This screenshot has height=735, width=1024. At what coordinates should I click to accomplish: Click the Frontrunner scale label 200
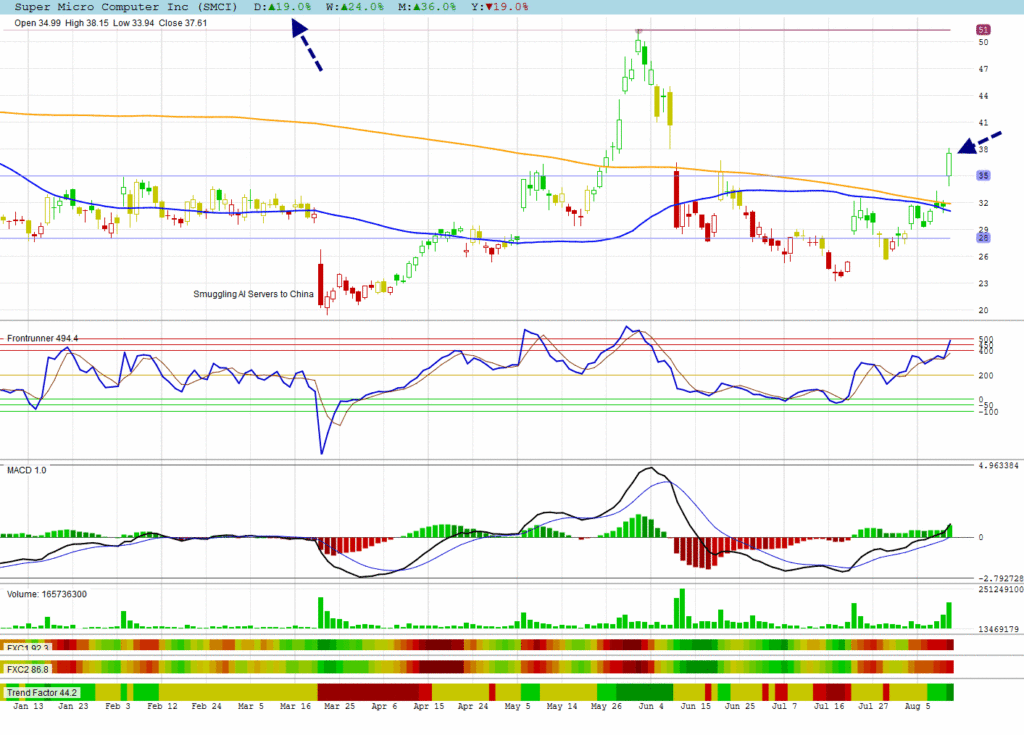pyautogui.click(x=985, y=376)
